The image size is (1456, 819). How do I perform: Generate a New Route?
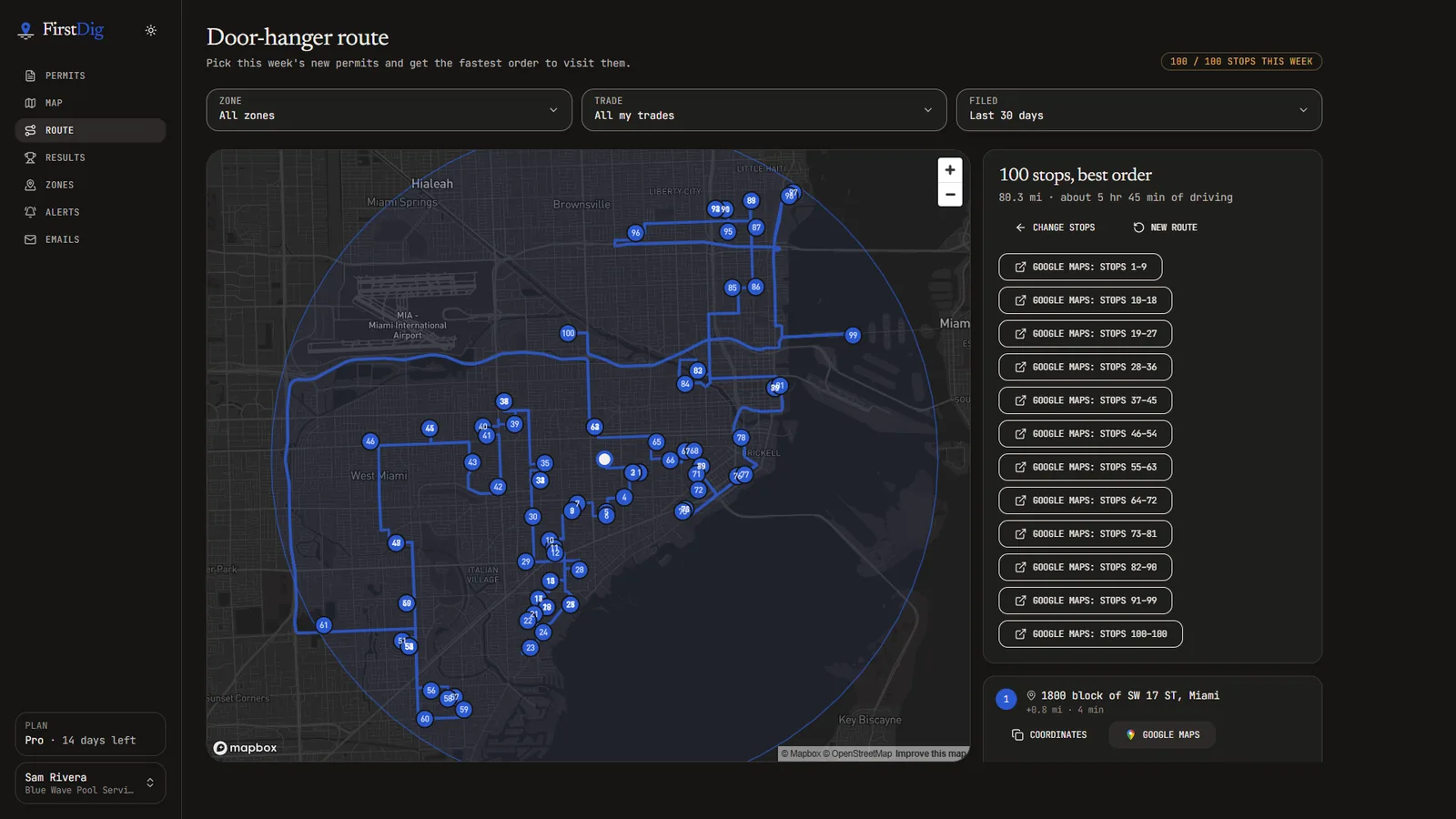pyautogui.click(x=1165, y=227)
